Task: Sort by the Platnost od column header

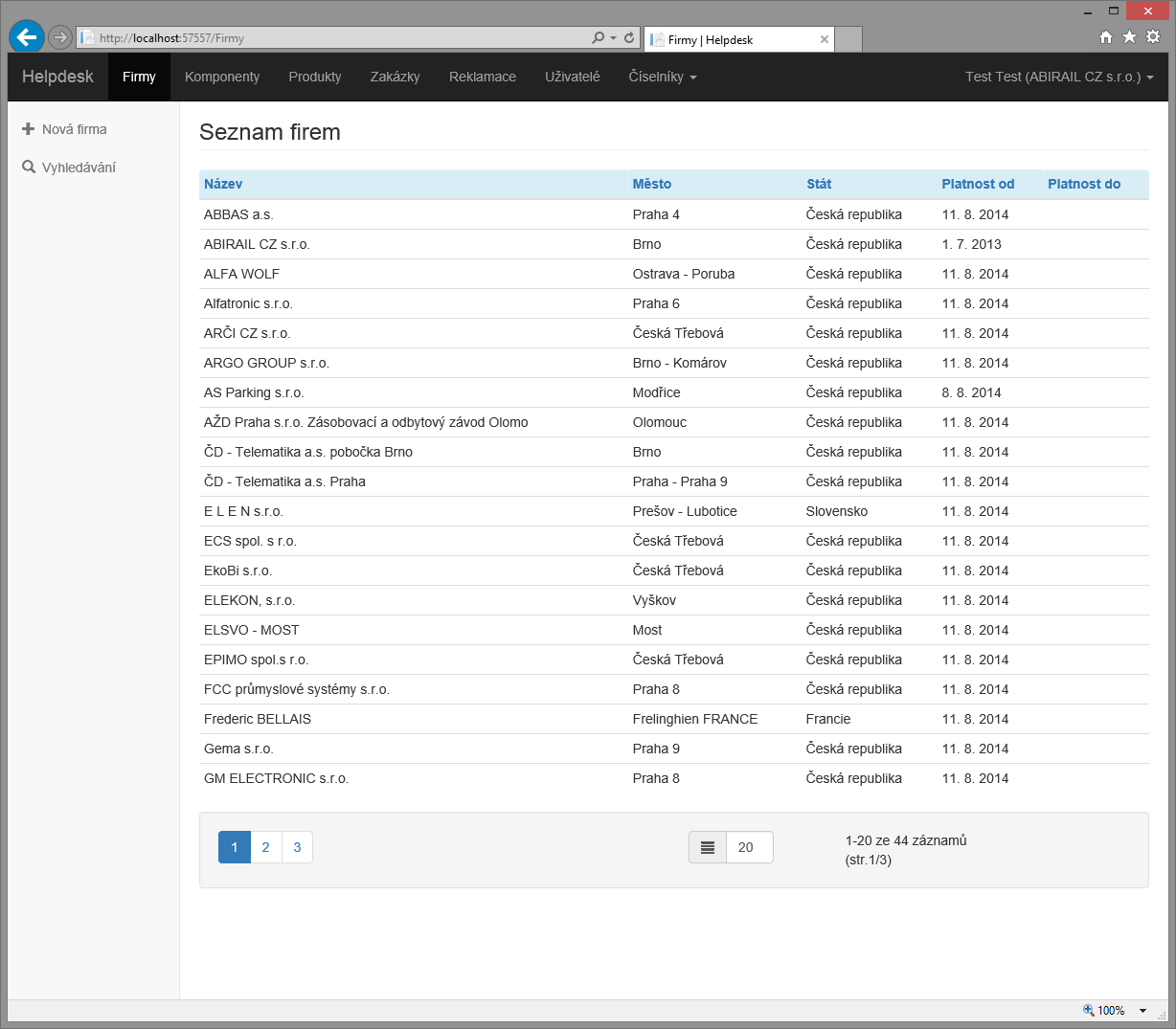Action: click(978, 184)
